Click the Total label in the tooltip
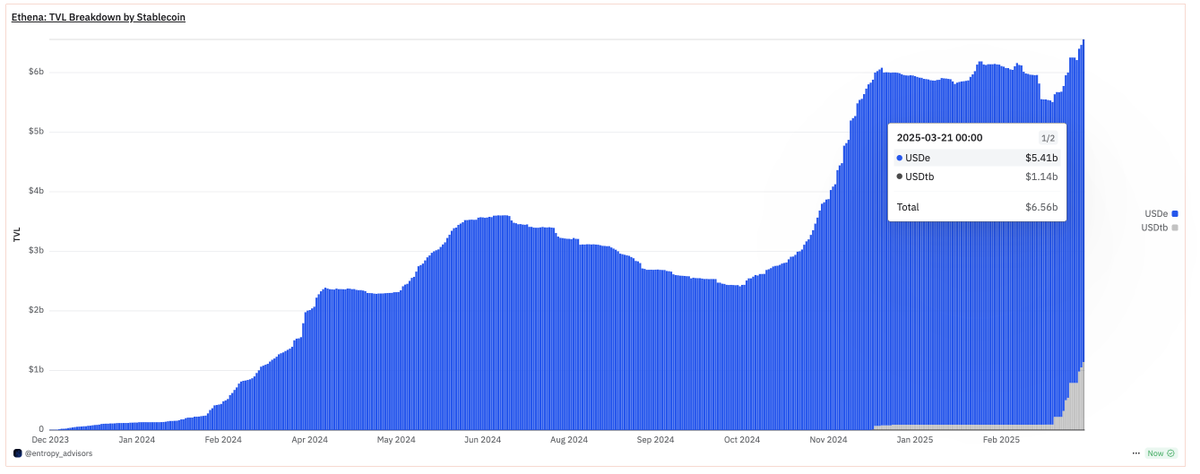The height and width of the screenshot is (474, 1200). [908, 207]
